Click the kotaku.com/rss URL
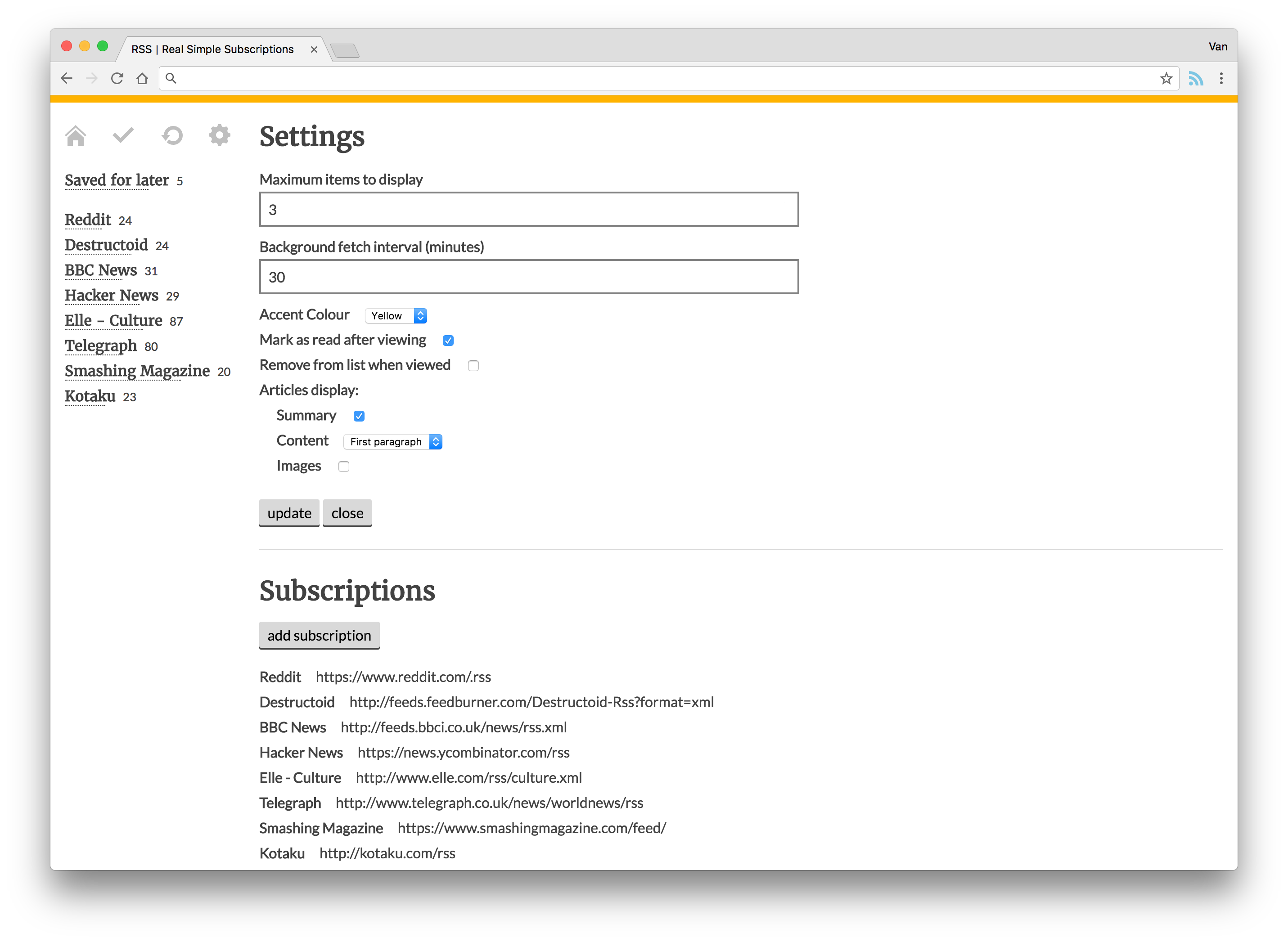This screenshot has width=1288, height=942. coord(387,853)
